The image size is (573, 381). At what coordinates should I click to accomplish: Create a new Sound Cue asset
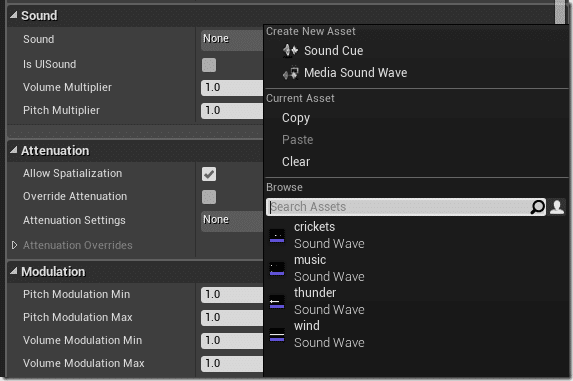[x=333, y=50]
